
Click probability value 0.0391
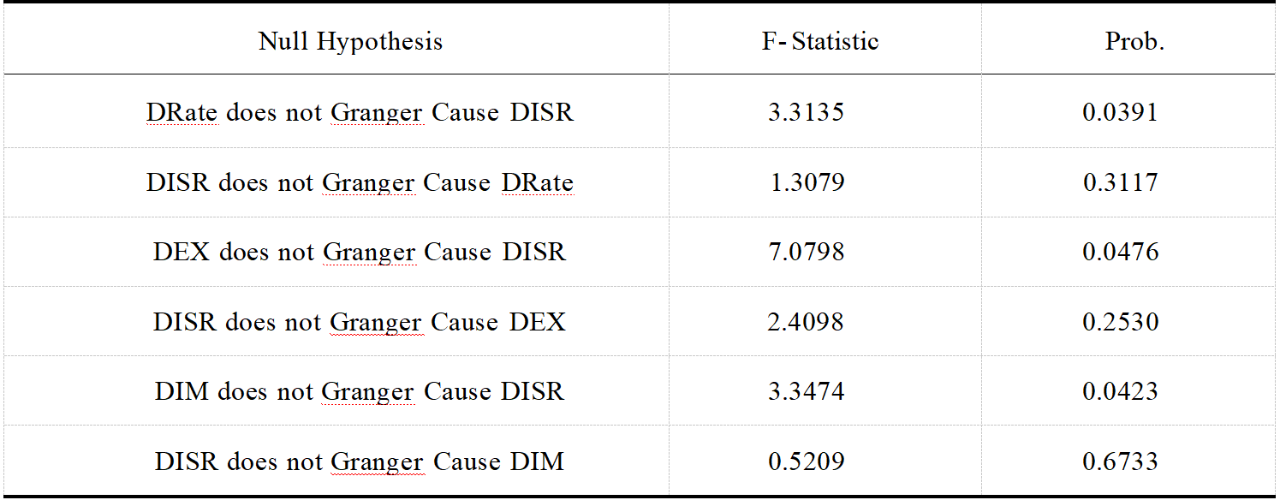(1120, 112)
